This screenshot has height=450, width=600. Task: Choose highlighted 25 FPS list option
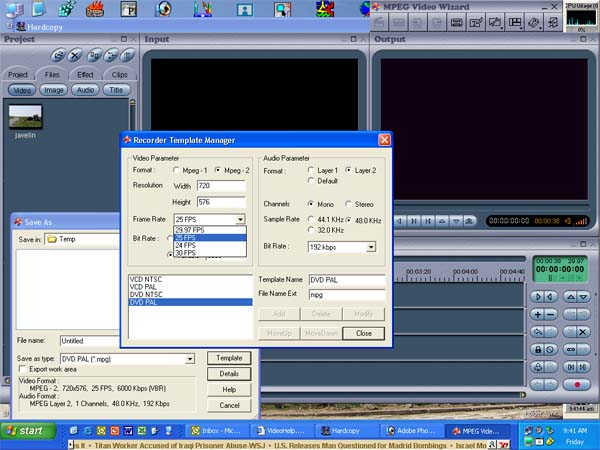point(210,238)
